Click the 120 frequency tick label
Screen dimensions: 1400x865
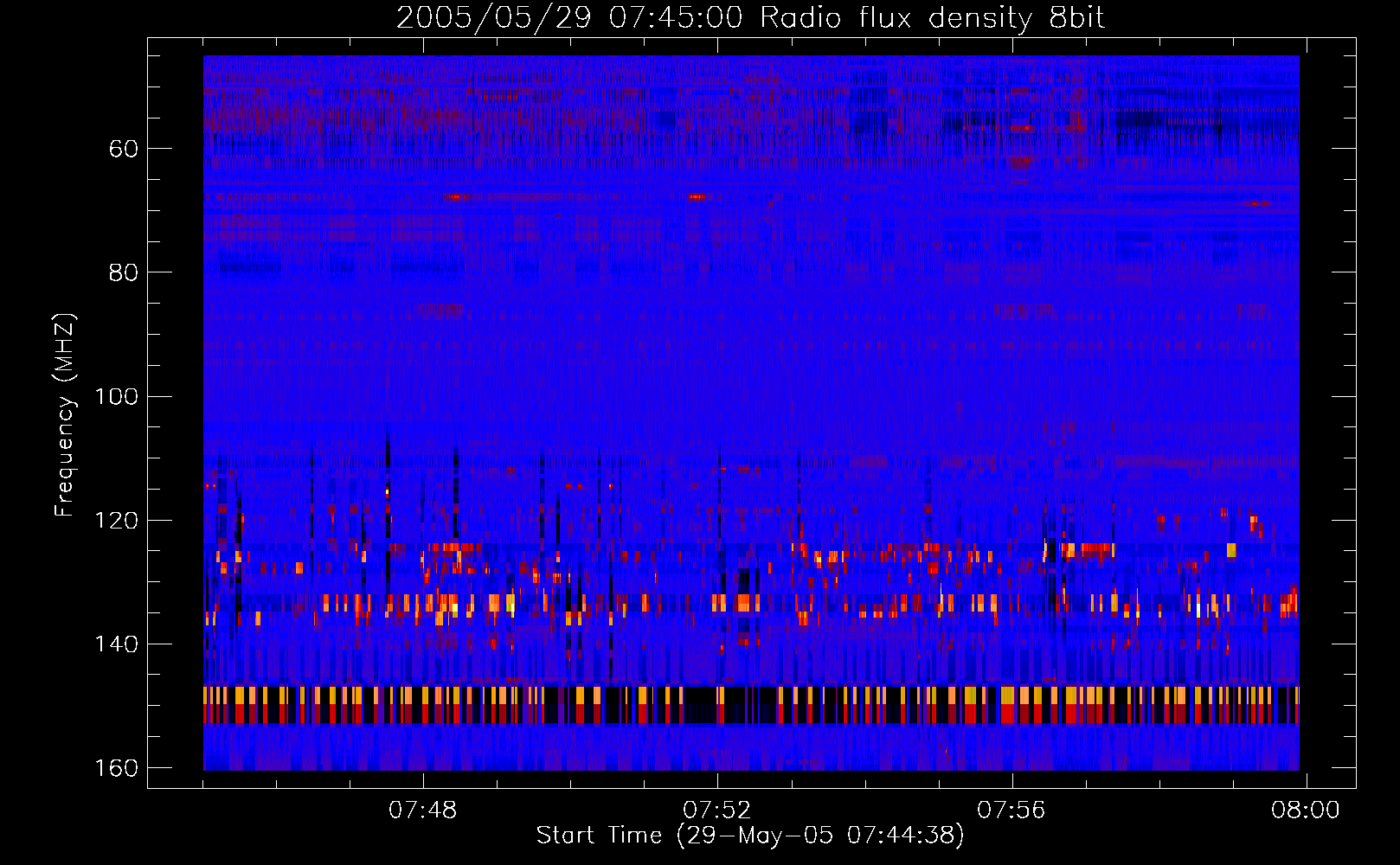tap(117, 520)
